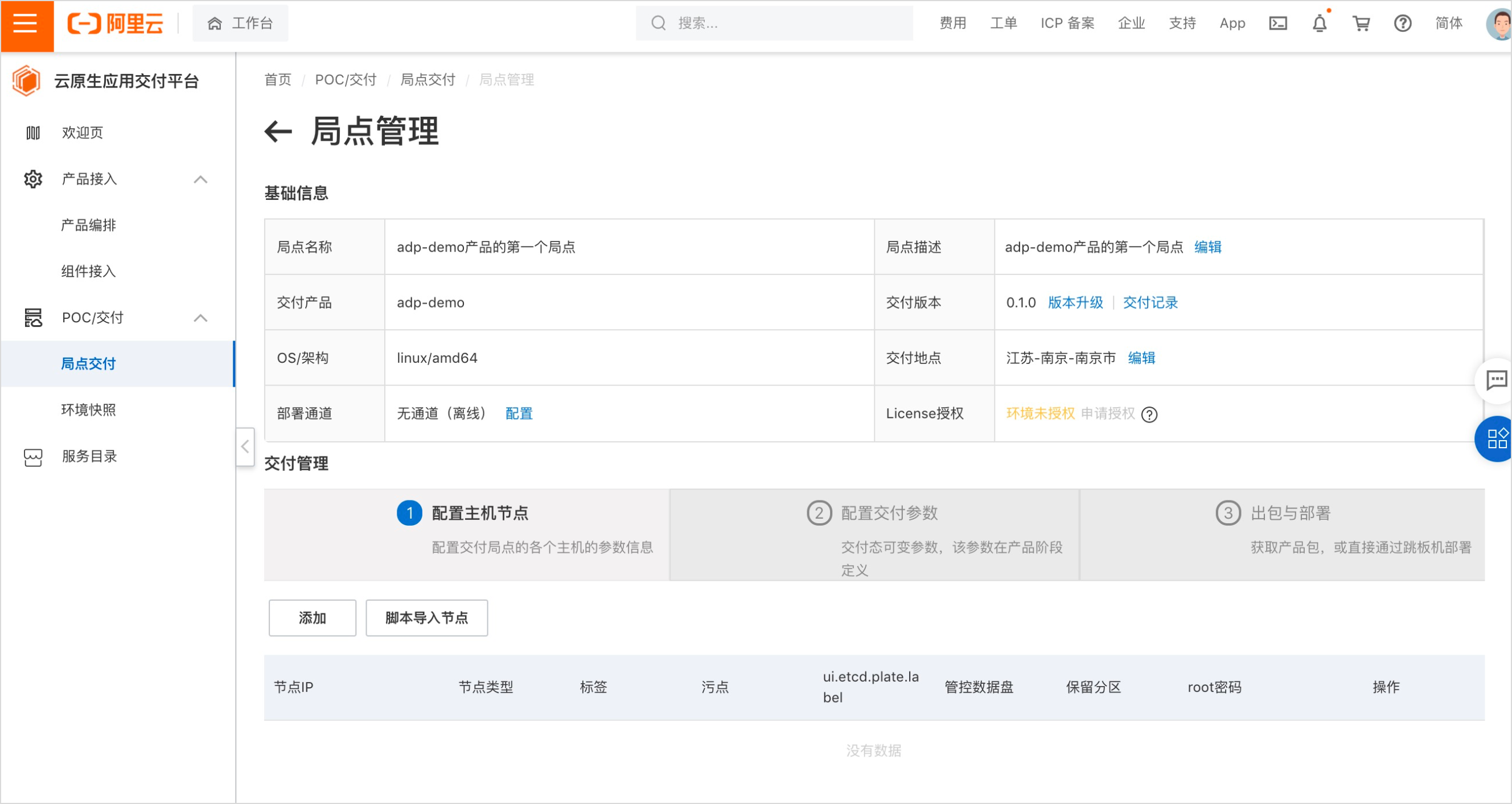This screenshot has height=804, width=1512.
Task: Open the help question mark icon
Action: (x=1403, y=23)
